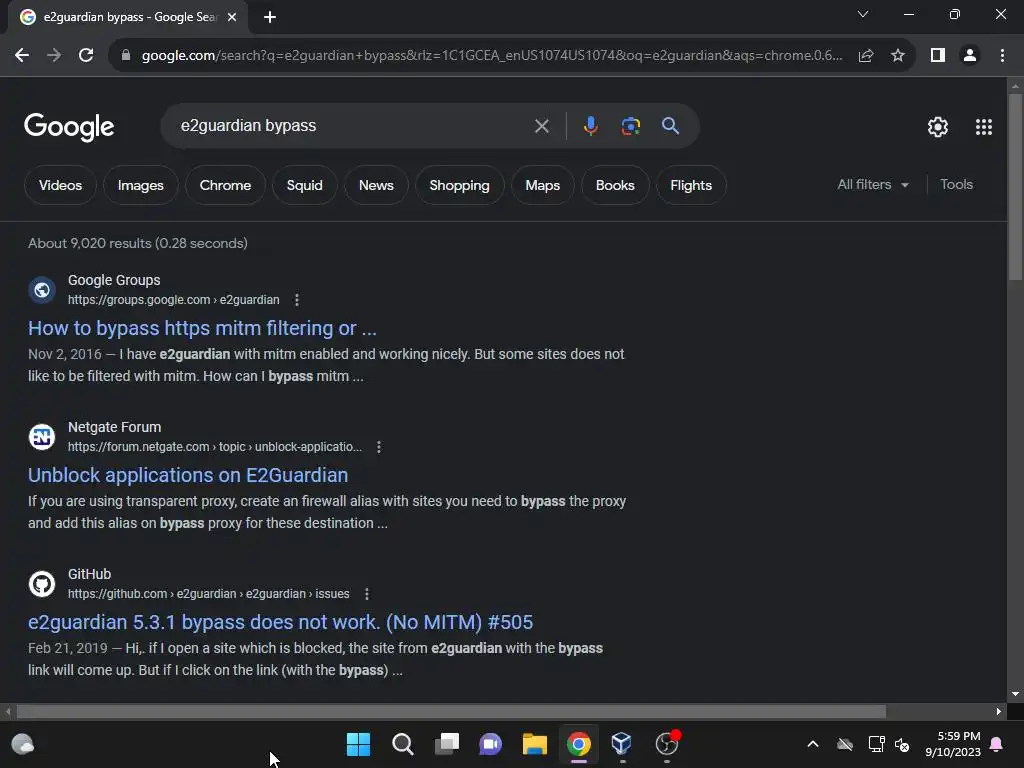Screen dimensions: 1024x768
Task: Switch to Maps results
Action: click(x=543, y=185)
